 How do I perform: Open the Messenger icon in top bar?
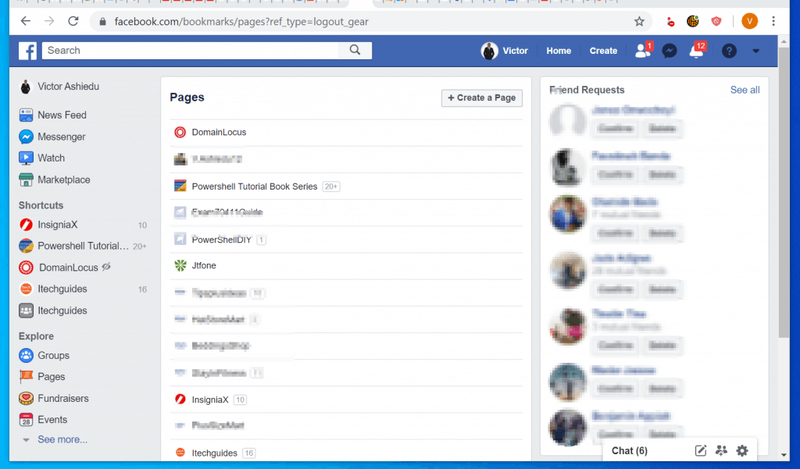pyautogui.click(x=669, y=51)
